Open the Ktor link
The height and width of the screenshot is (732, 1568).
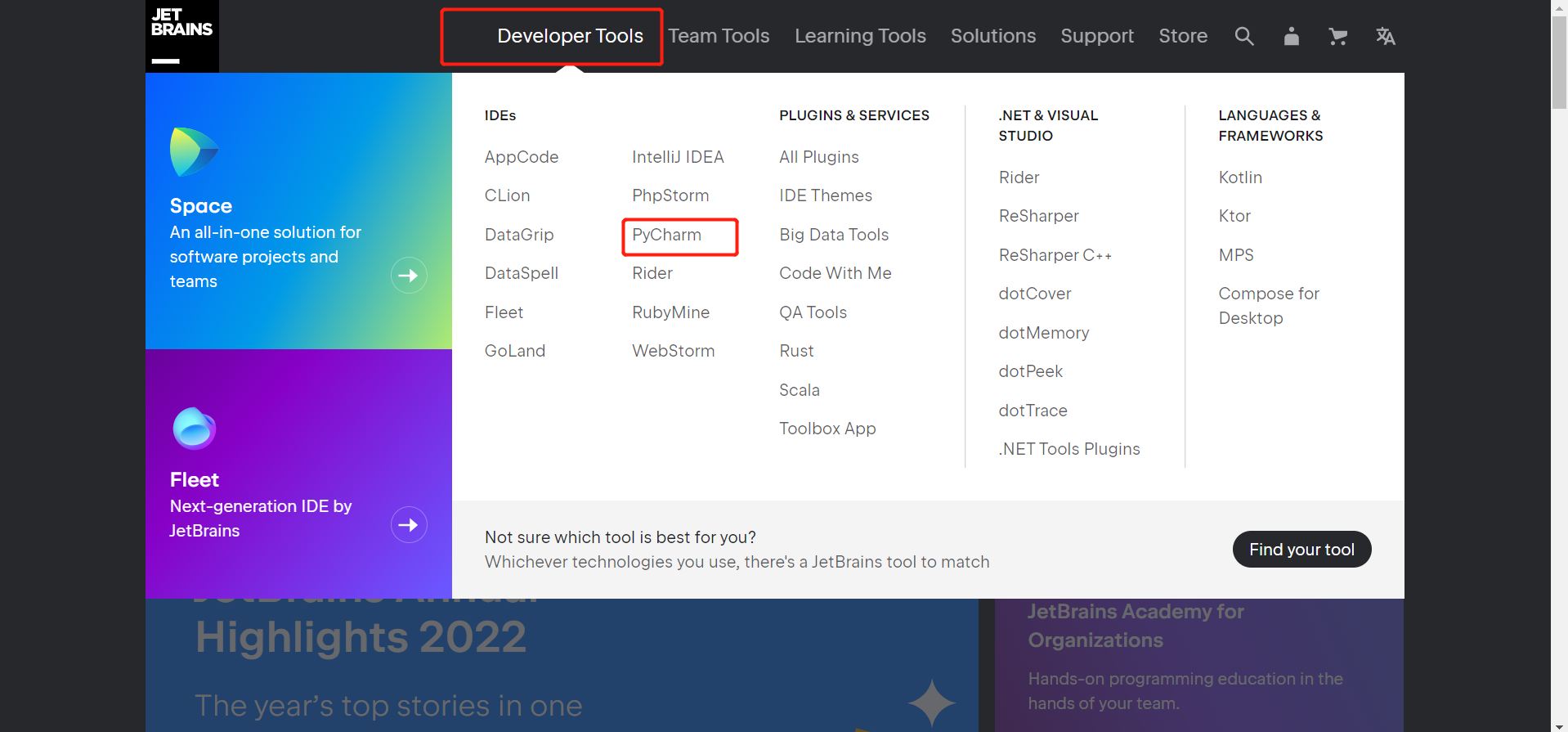tap(1234, 216)
